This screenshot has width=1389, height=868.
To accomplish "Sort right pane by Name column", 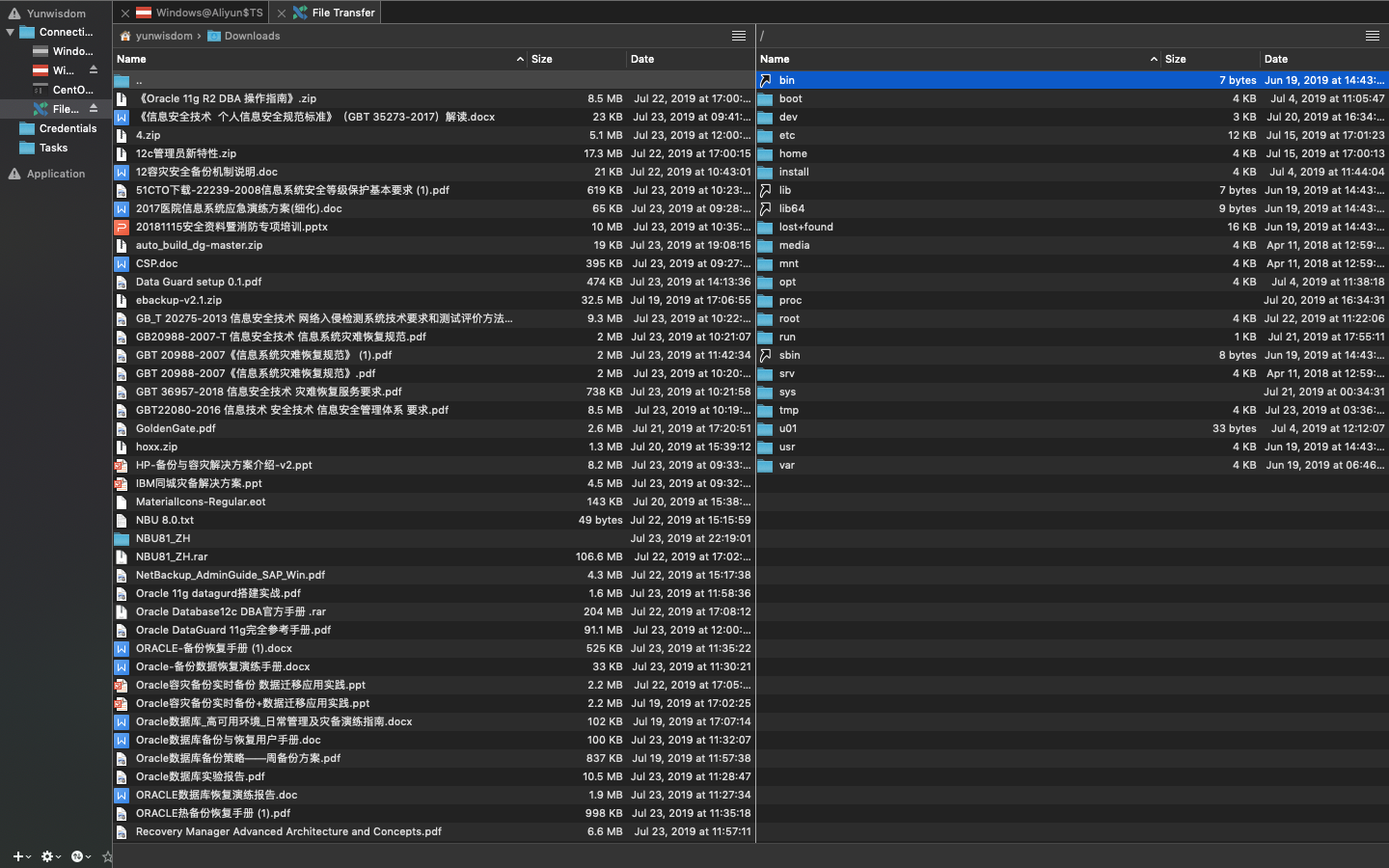I will [x=959, y=59].
